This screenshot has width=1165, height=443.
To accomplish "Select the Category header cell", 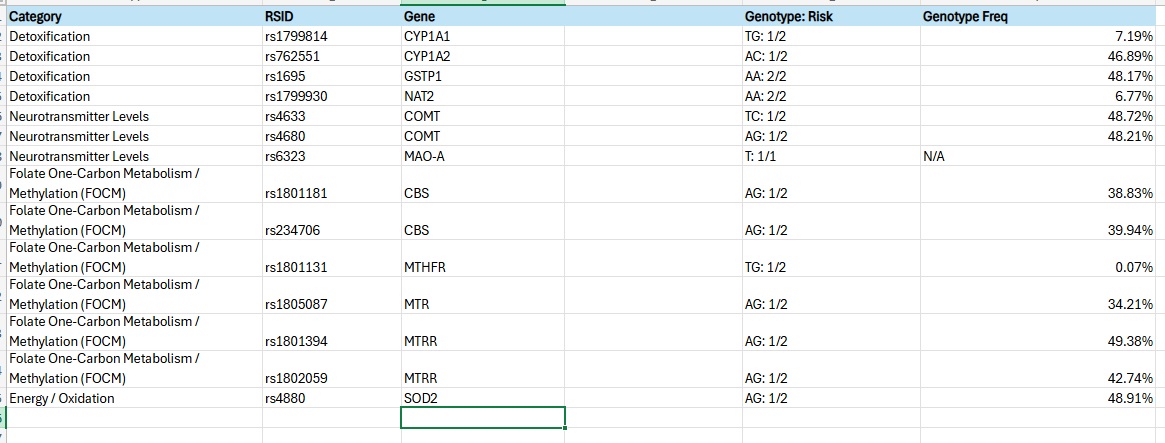I will point(134,16).
